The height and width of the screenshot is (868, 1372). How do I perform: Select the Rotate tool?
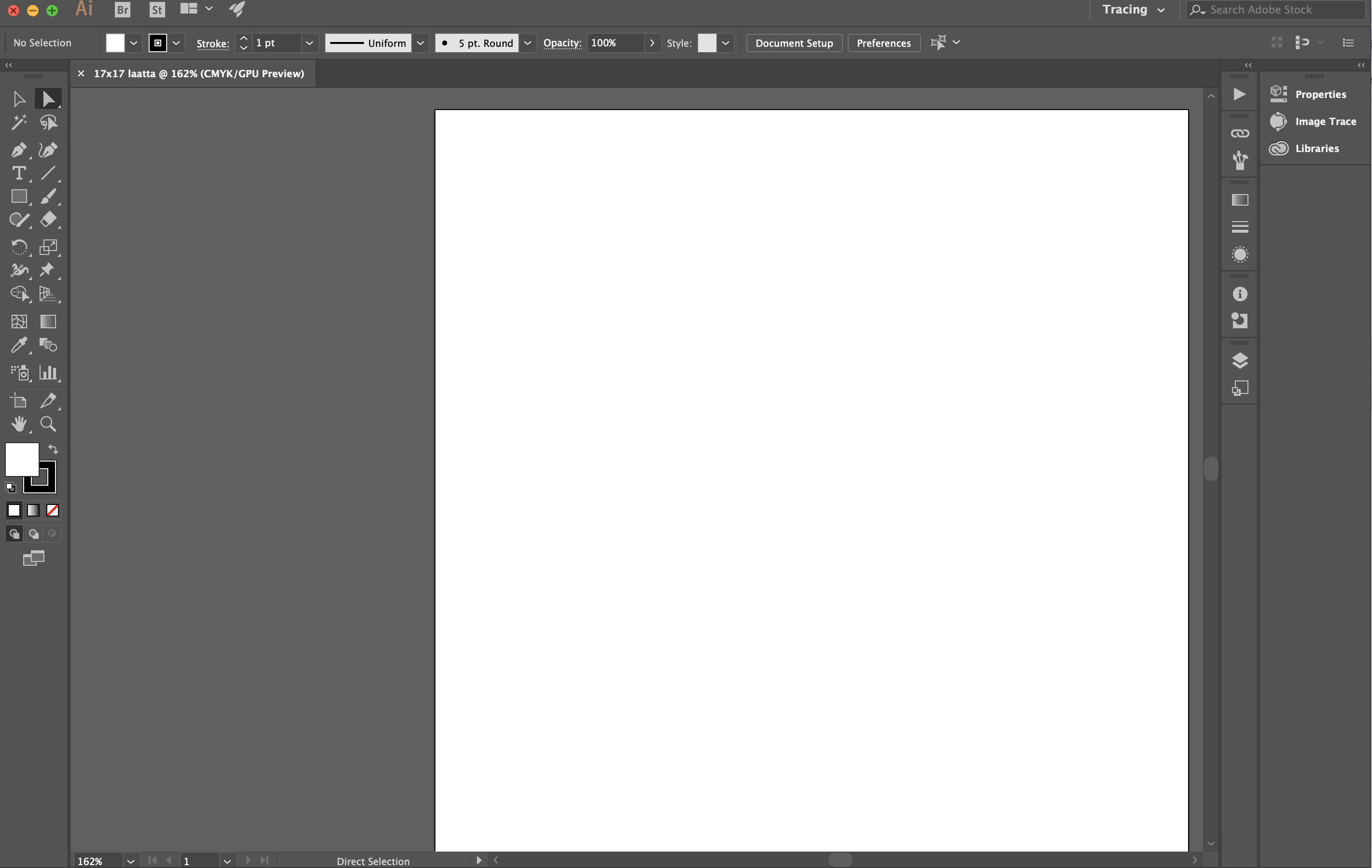pos(18,247)
